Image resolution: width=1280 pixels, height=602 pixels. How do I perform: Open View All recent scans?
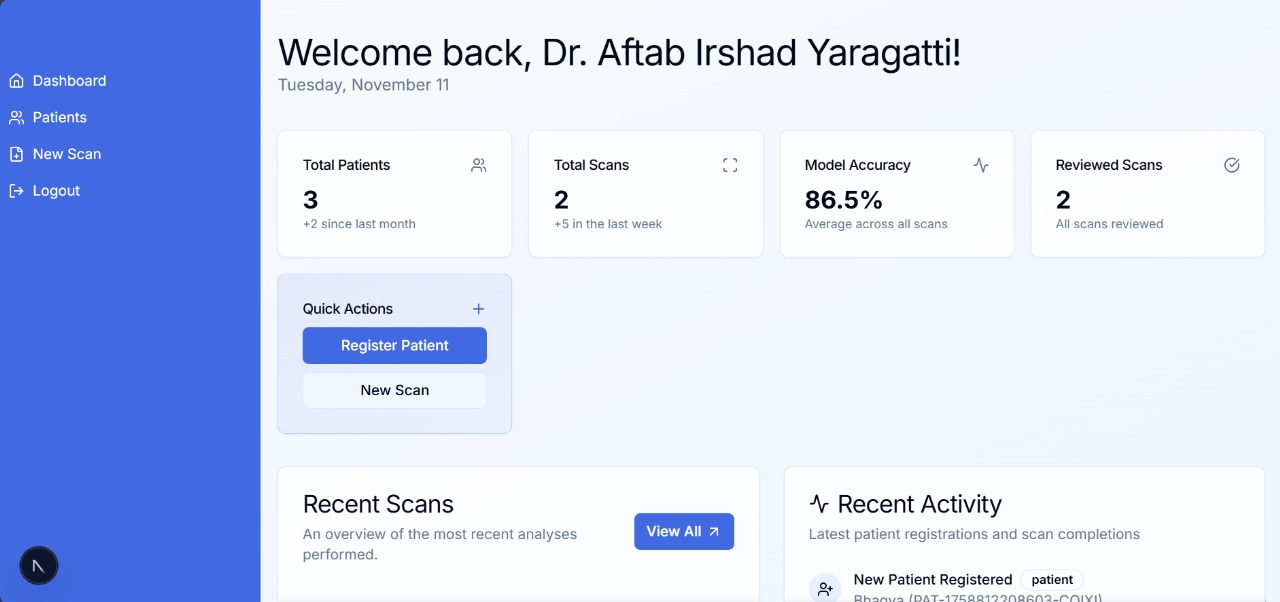(683, 532)
